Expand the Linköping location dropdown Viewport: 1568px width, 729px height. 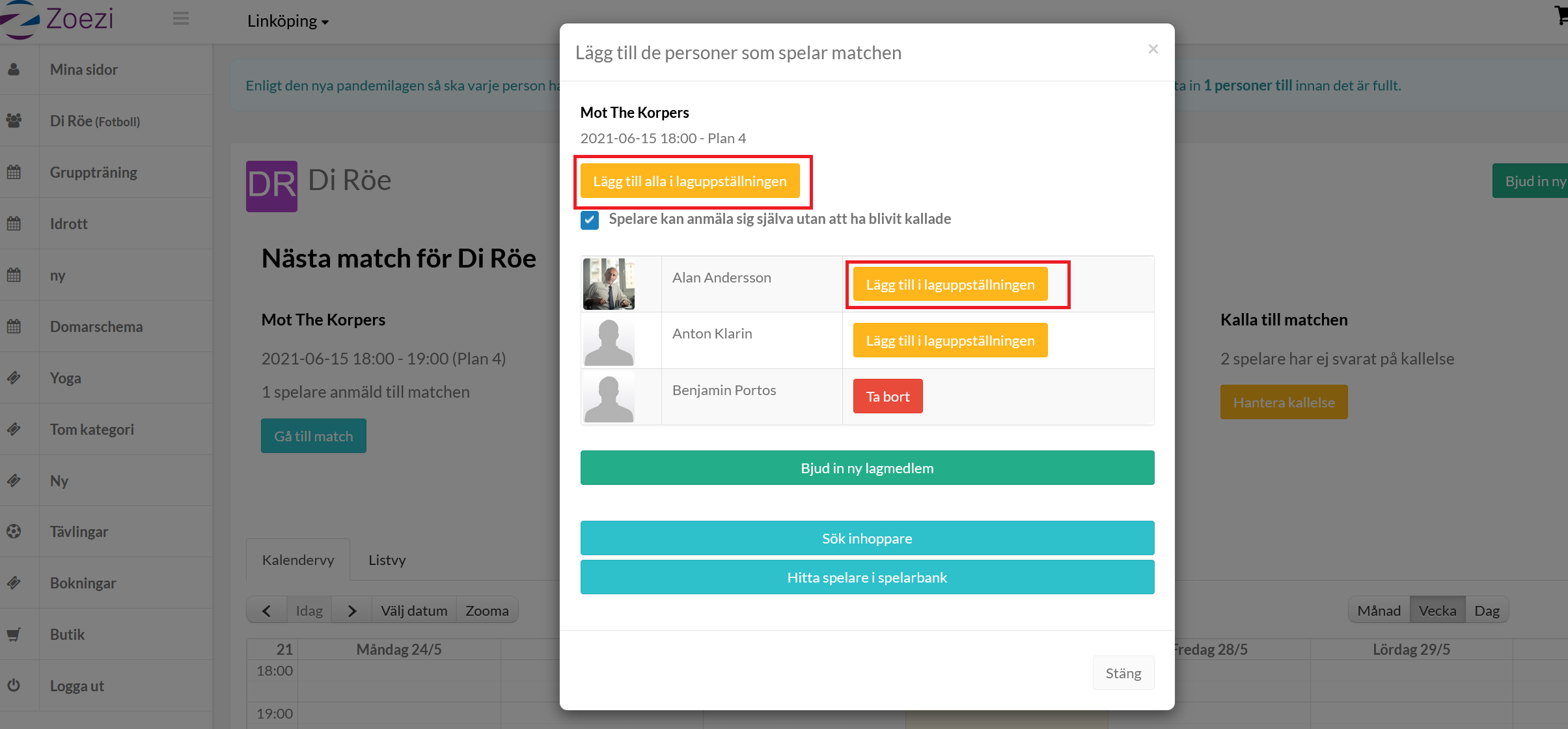pyautogui.click(x=288, y=21)
